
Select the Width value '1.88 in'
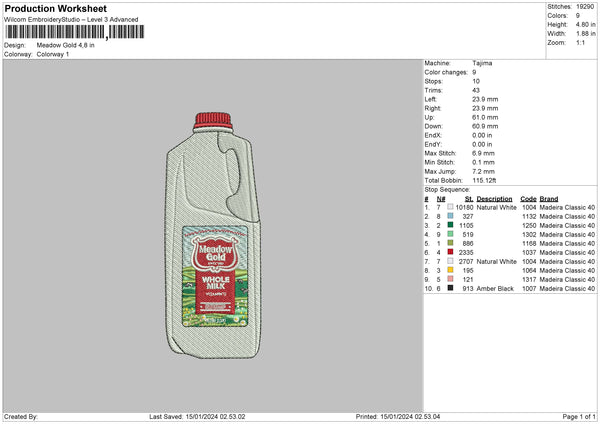click(585, 34)
